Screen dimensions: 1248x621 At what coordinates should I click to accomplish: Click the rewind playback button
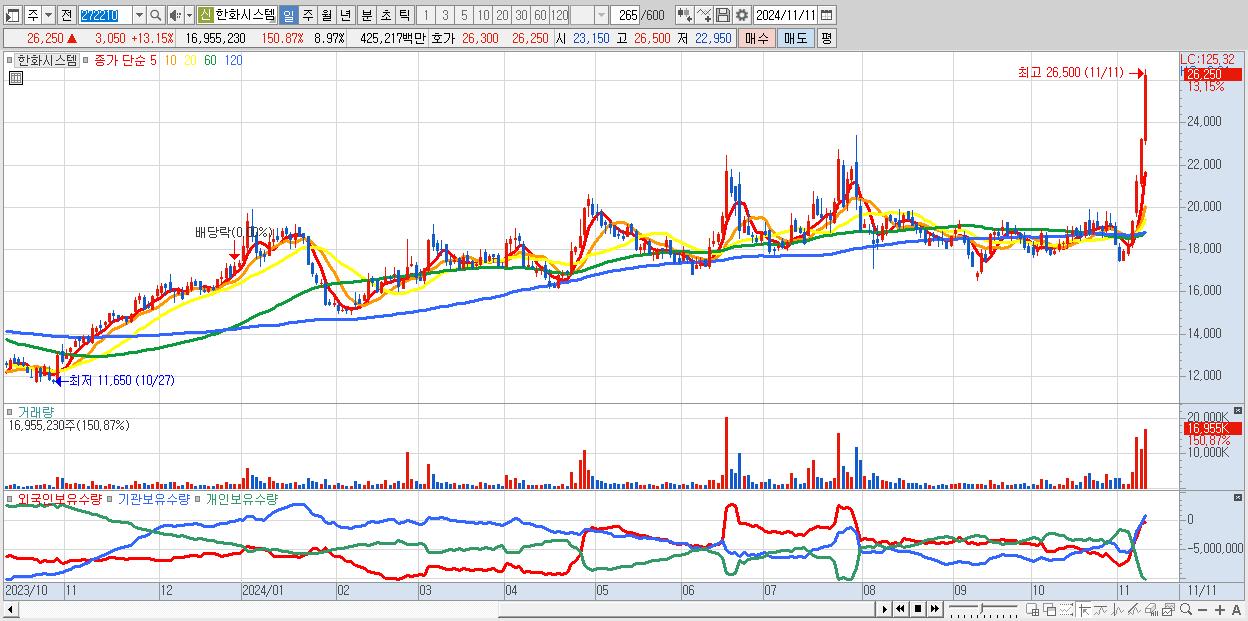pos(900,609)
